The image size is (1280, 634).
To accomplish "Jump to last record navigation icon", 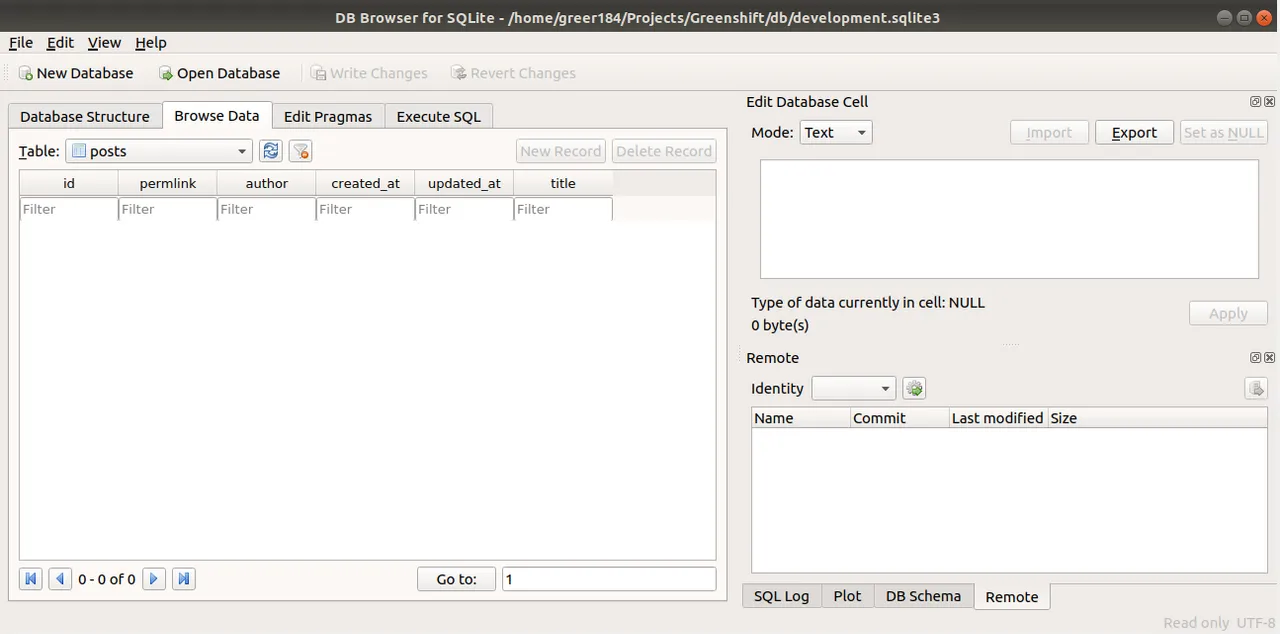I will pyautogui.click(x=183, y=579).
